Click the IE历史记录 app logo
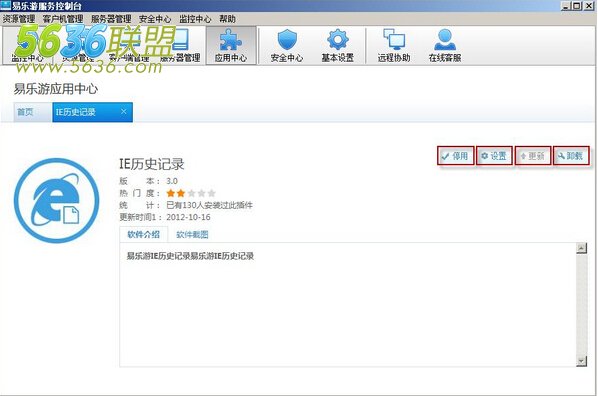598x396 pixels. pyautogui.click(x=56, y=201)
